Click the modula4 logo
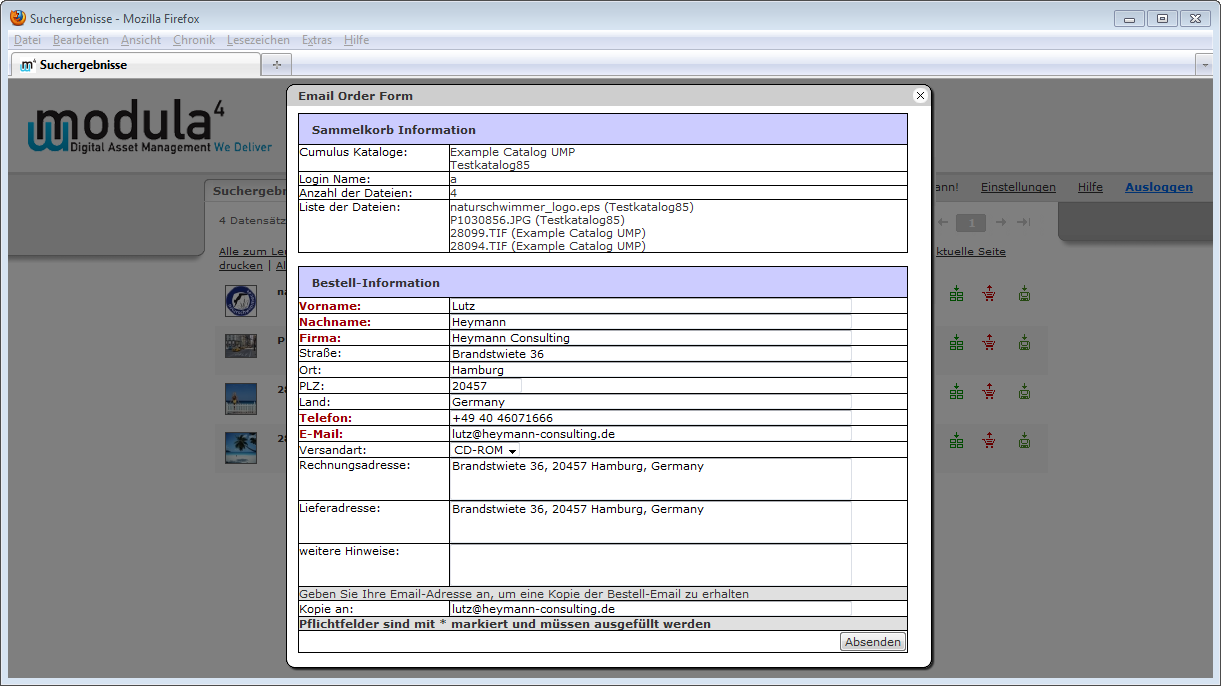This screenshot has width=1221, height=686. (150, 126)
